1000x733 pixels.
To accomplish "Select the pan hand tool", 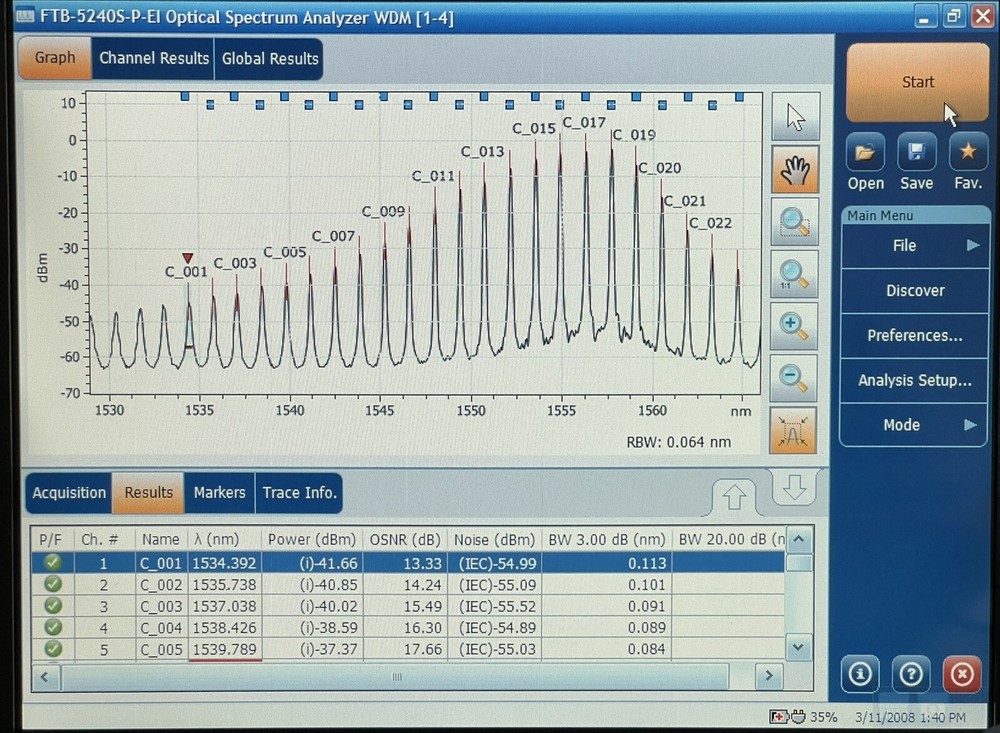I will 793,170.
